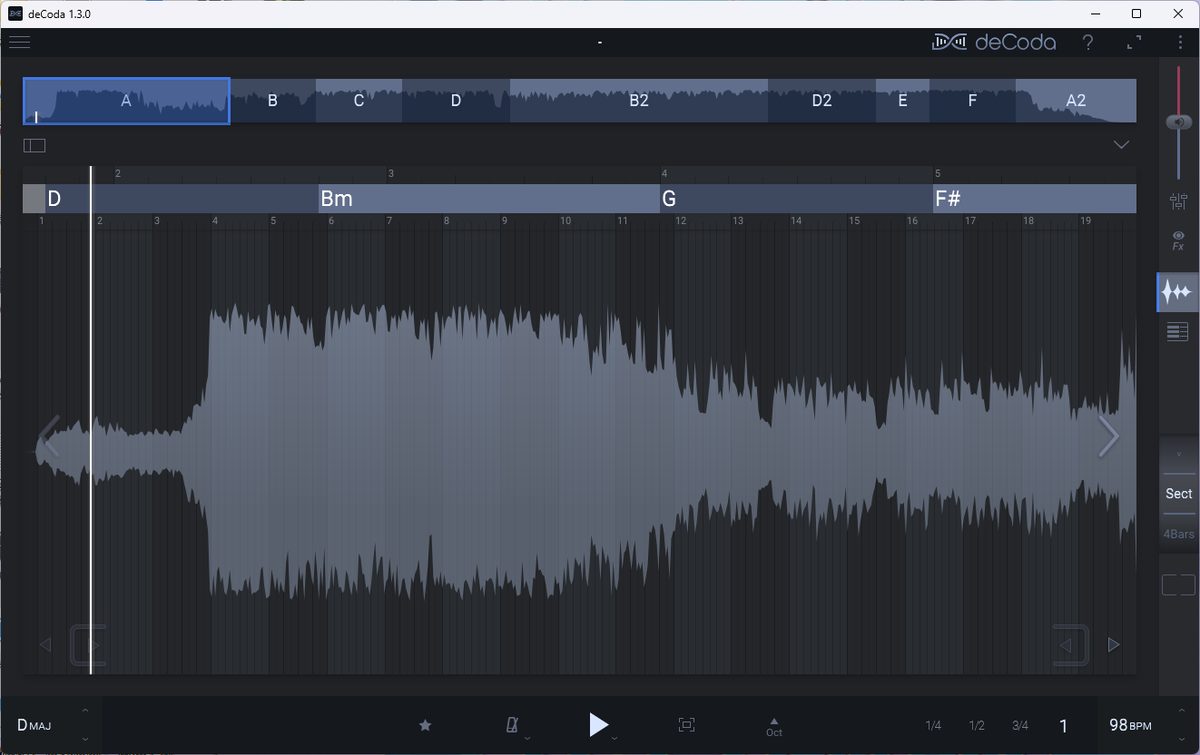The image size is (1200, 755).
Task: Select the D chord block
Action: (x=181, y=198)
